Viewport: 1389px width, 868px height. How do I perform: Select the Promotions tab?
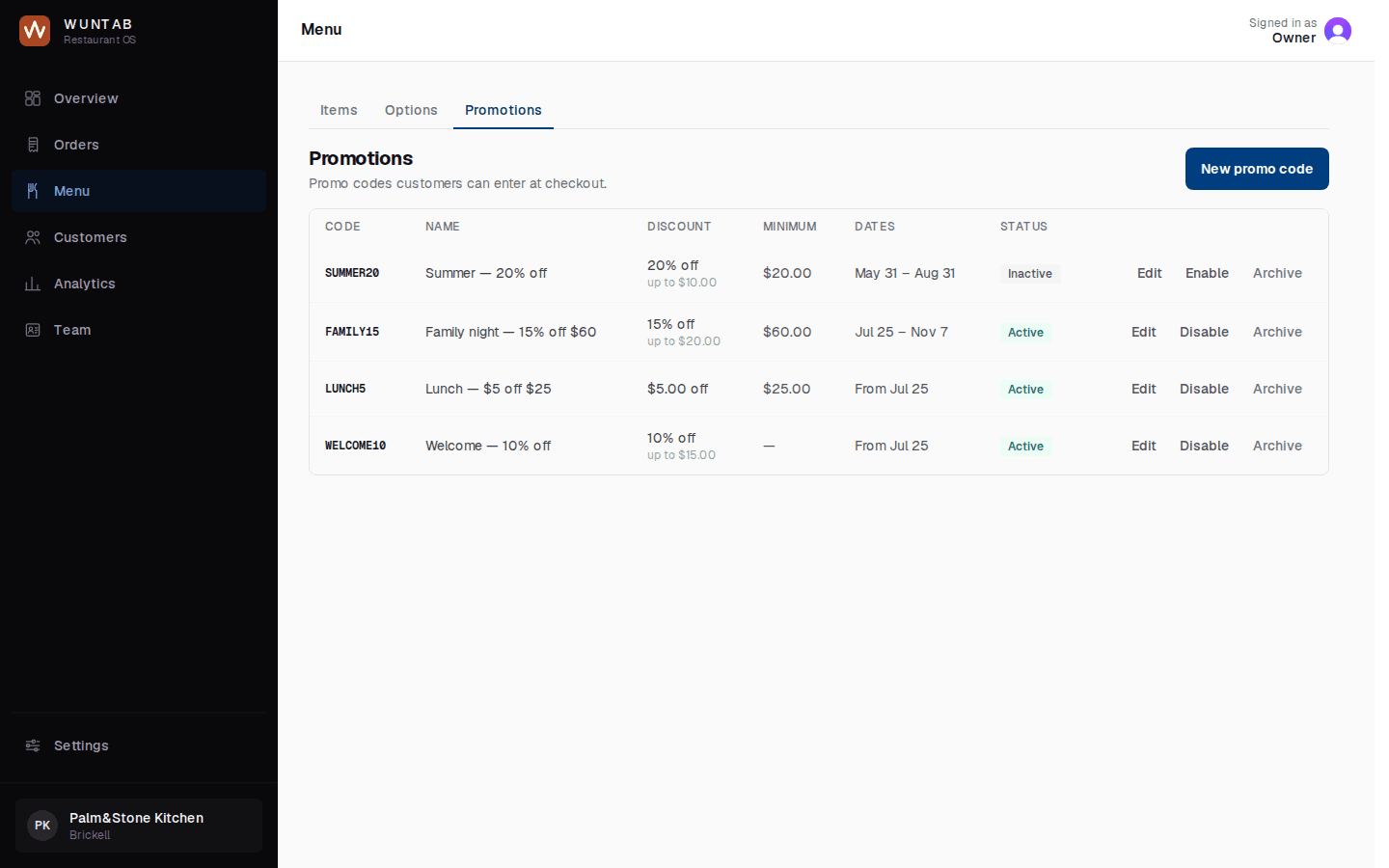(x=504, y=110)
